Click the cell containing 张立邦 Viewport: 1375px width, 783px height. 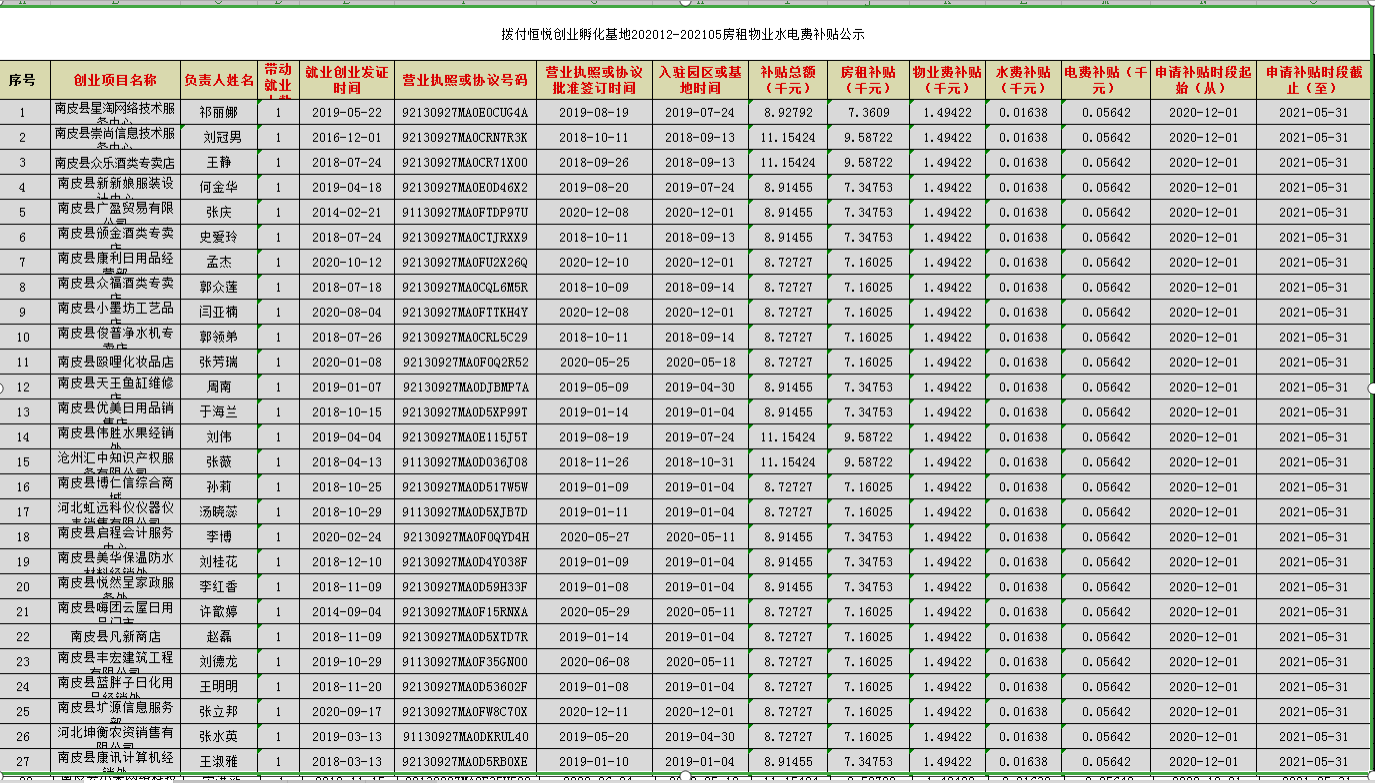pyautogui.click(x=219, y=712)
